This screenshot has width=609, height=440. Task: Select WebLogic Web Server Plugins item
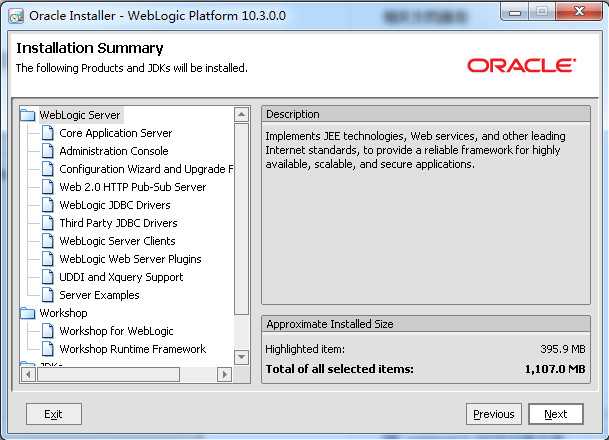point(130,259)
